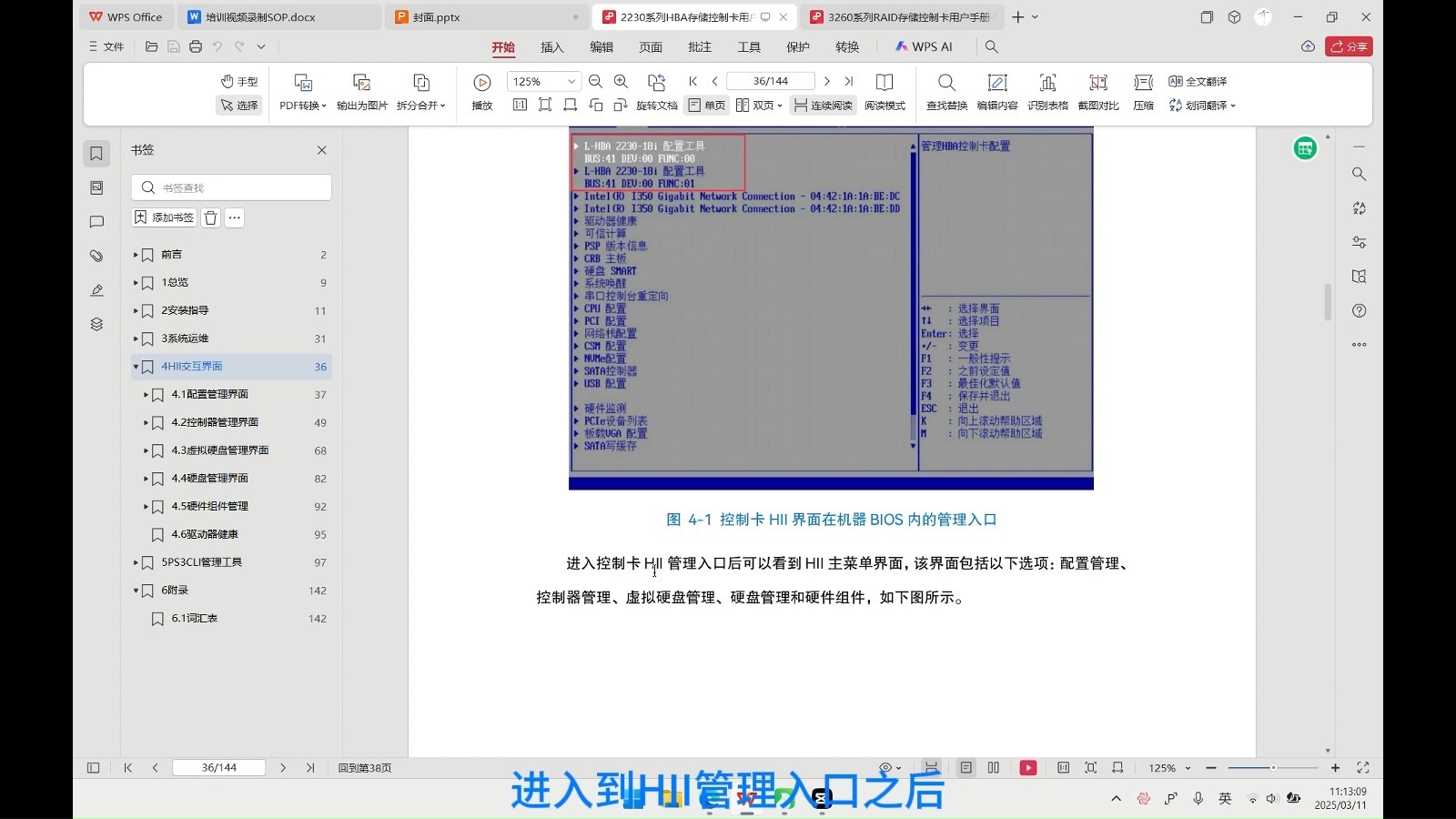Expand the 前言 bookmark

click(x=136, y=255)
